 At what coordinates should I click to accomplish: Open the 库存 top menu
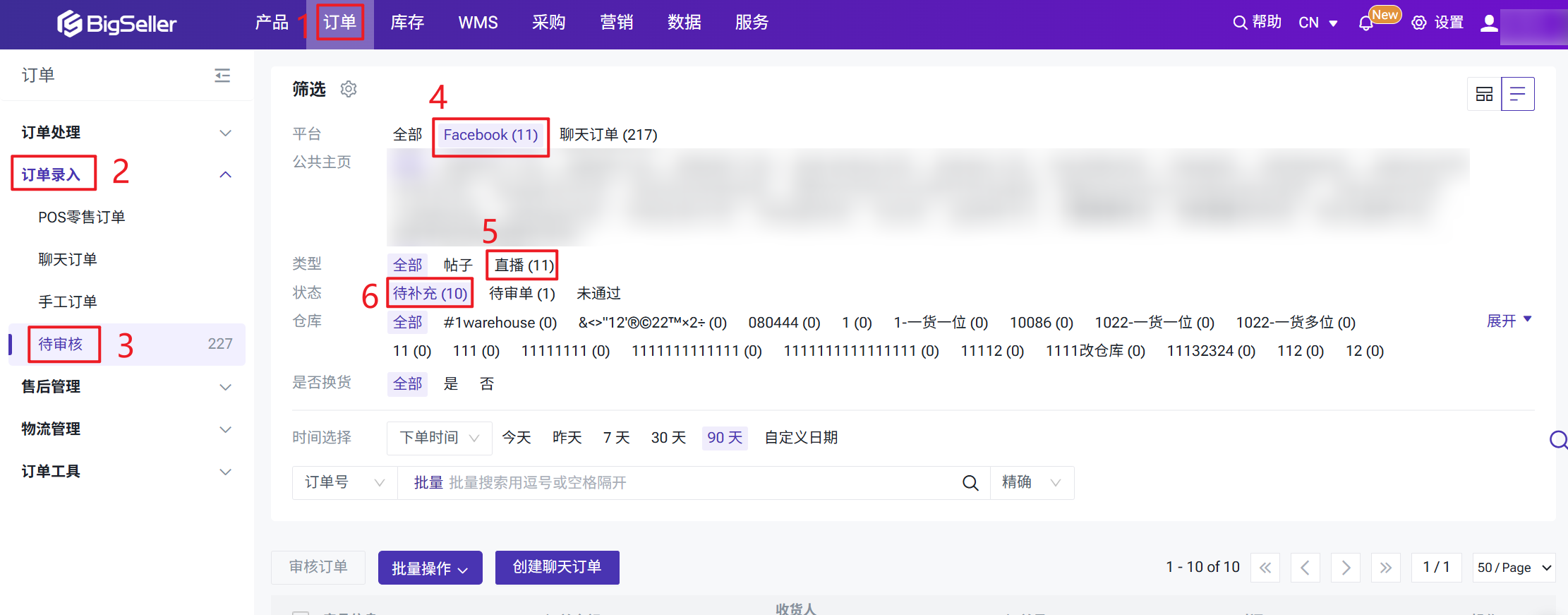click(407, 23)
